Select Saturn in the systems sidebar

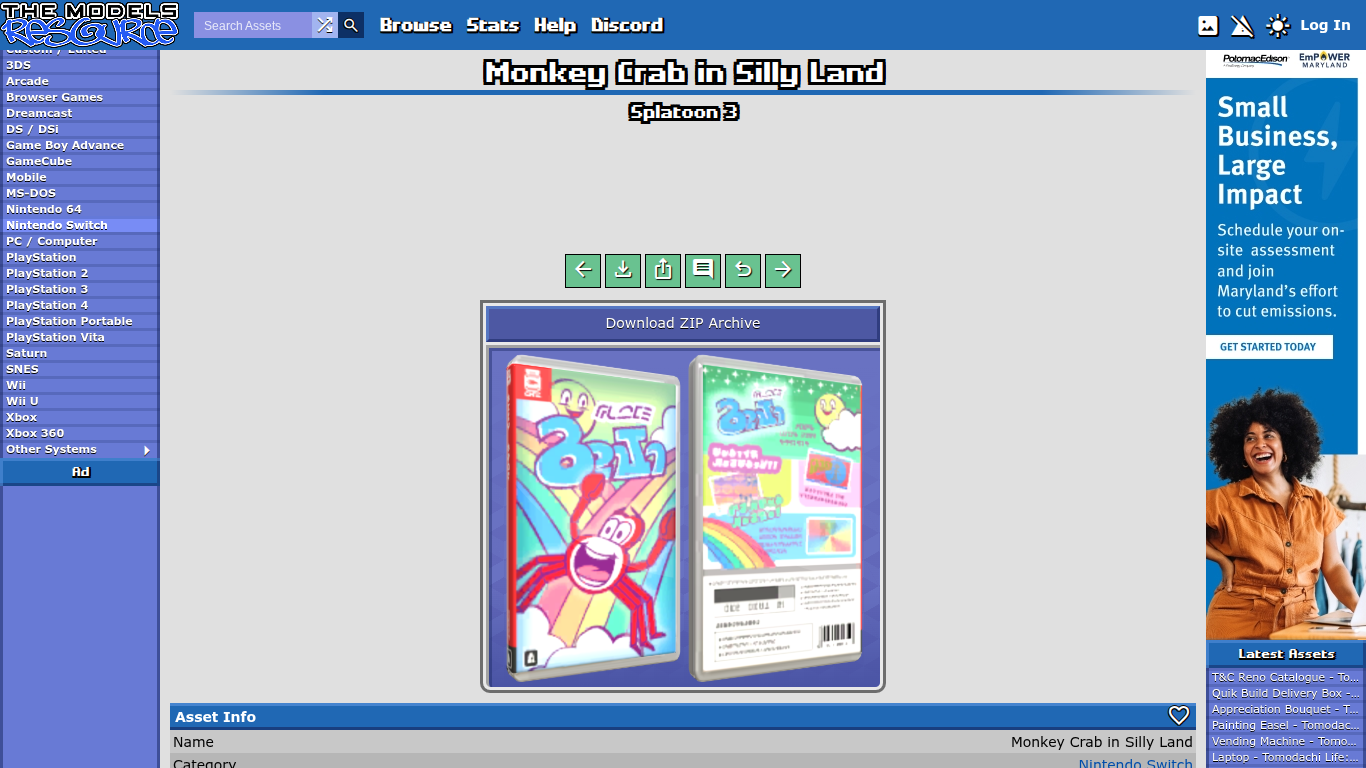pos(80,353)
